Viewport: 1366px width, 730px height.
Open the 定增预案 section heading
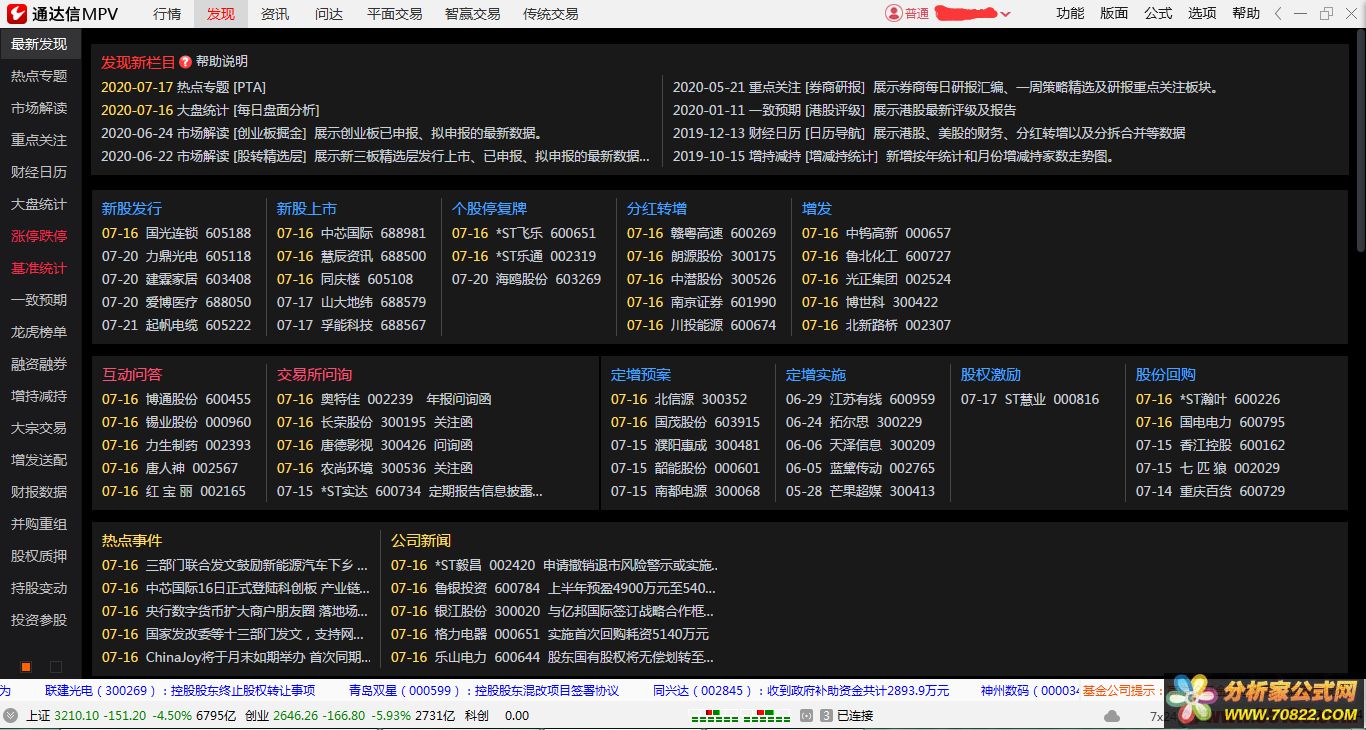click(641, 375)
